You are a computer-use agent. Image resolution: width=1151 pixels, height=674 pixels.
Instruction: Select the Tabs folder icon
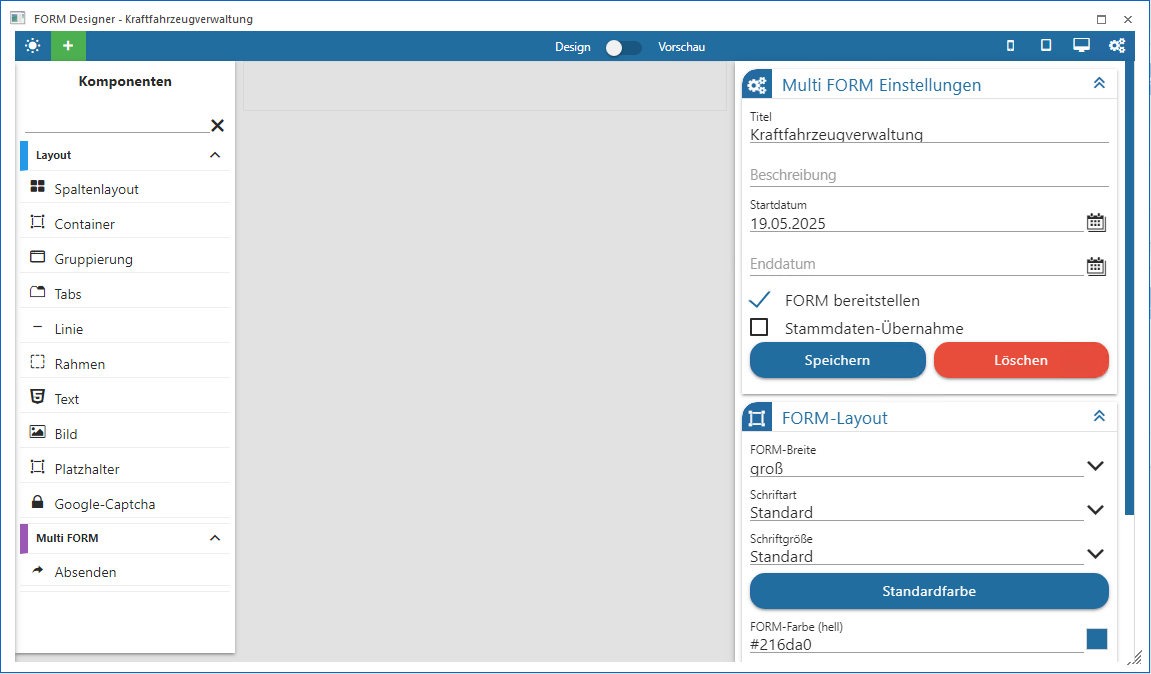pos(37,292)
